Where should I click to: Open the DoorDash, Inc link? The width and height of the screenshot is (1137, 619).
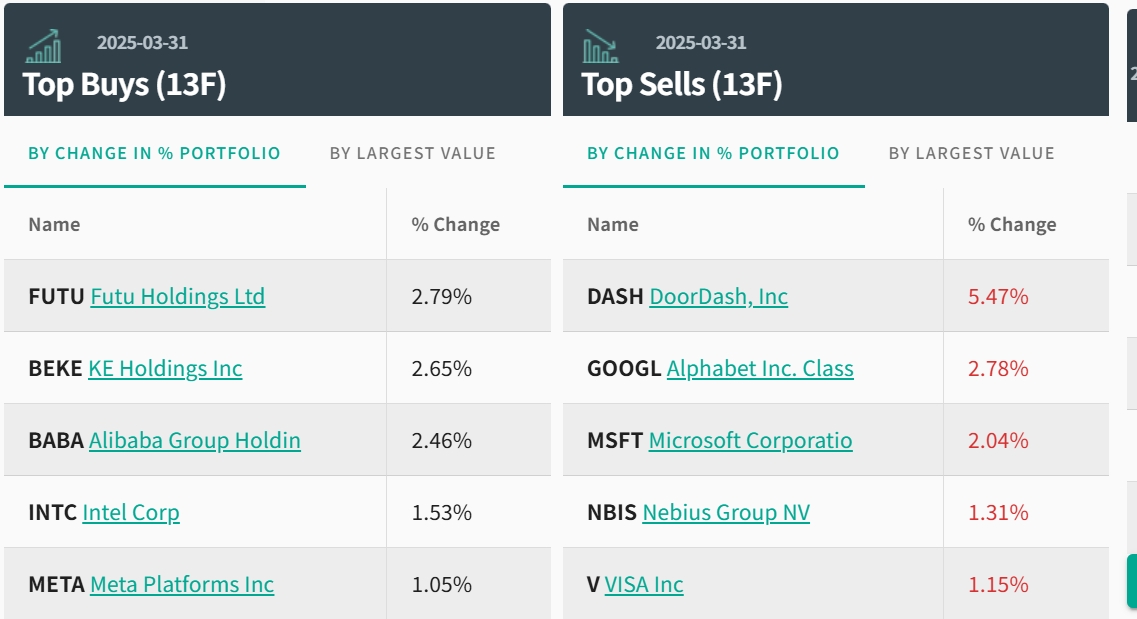(x=718, y=297)
